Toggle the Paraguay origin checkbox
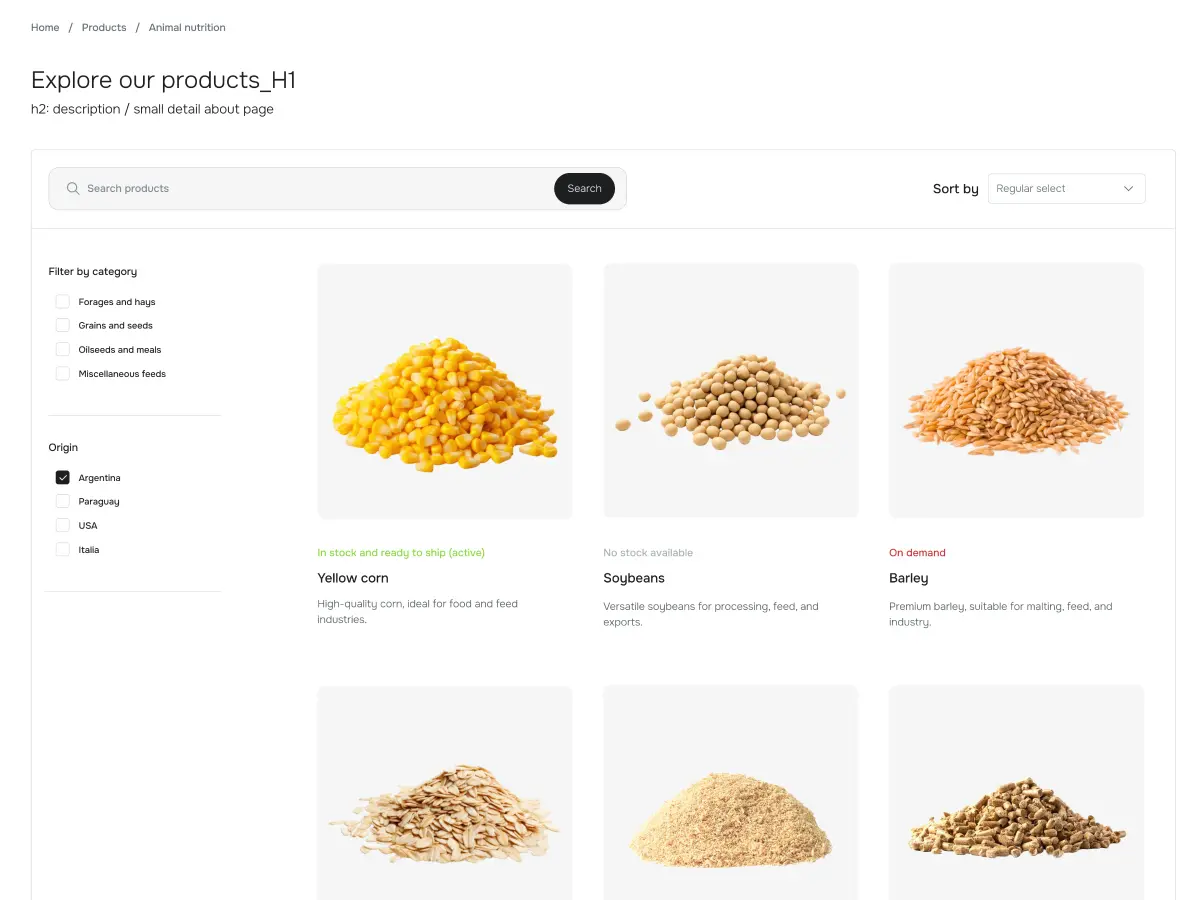Screen dimensions: 1200x900 click(x=63, y=502)
